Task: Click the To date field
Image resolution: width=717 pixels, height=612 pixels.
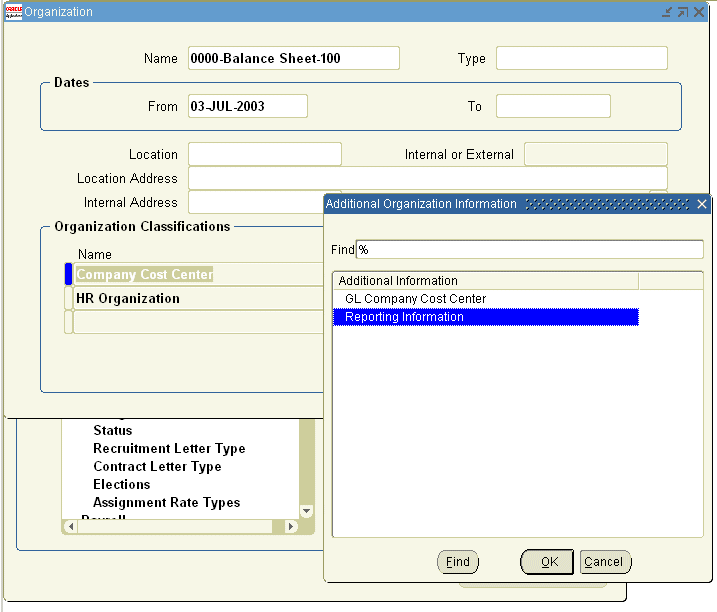Action: point(553,106)
